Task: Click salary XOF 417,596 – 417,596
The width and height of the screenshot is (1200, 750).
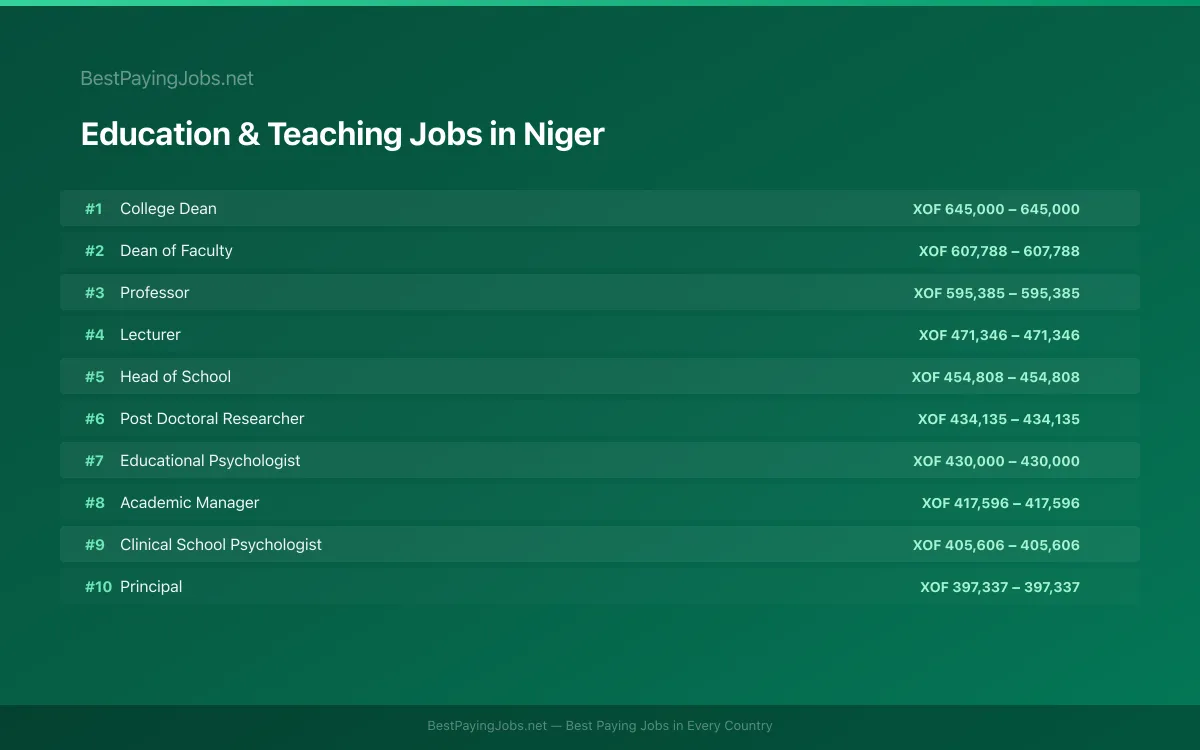Action: pyautogui.click(x=1001, y=503)
